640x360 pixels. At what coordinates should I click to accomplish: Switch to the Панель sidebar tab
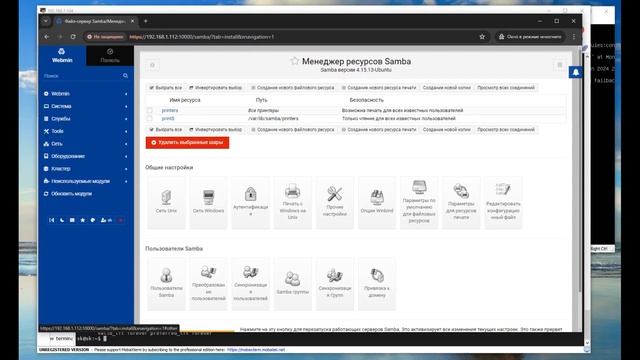(110, 55)
